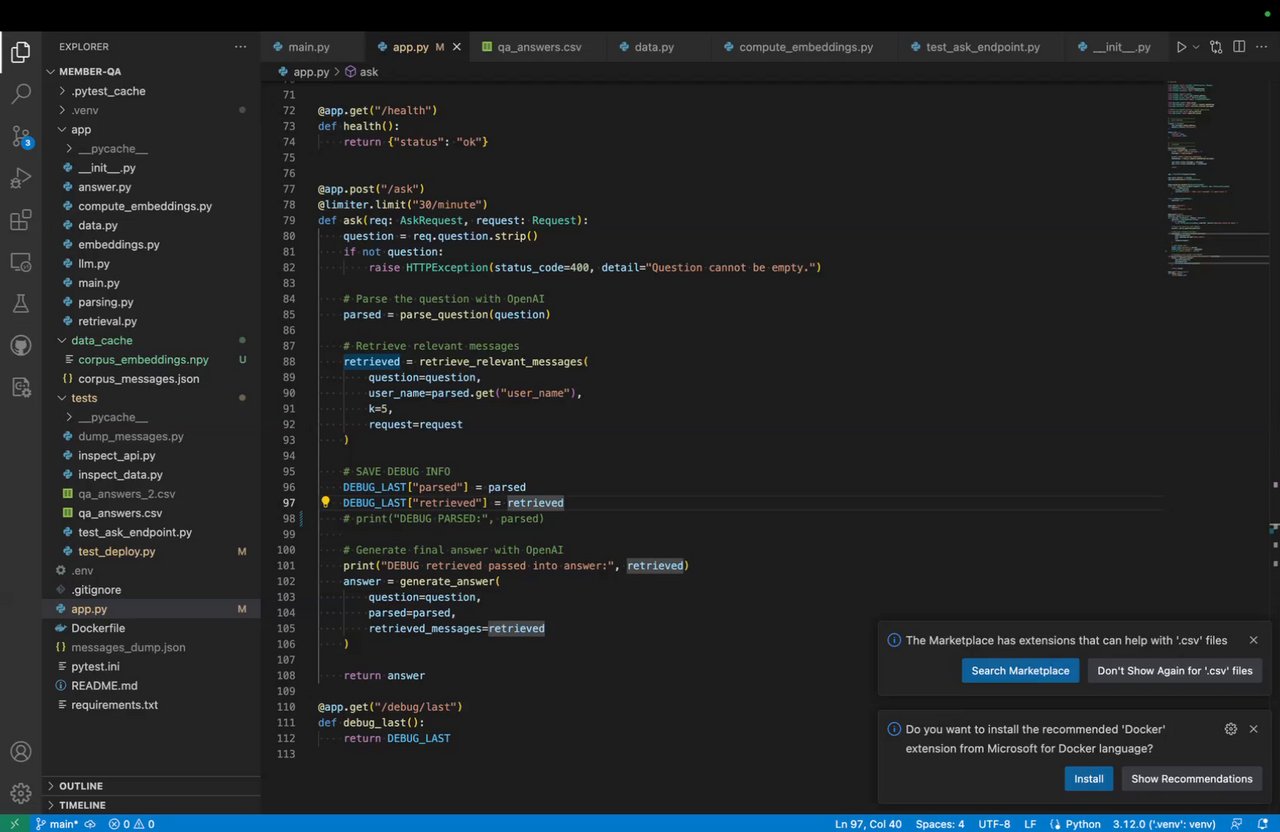The height and width of the screenshot is (832, 1280).
Task: Switch to the compute_embeddings.py tab
Action: (x=806, y=47)
